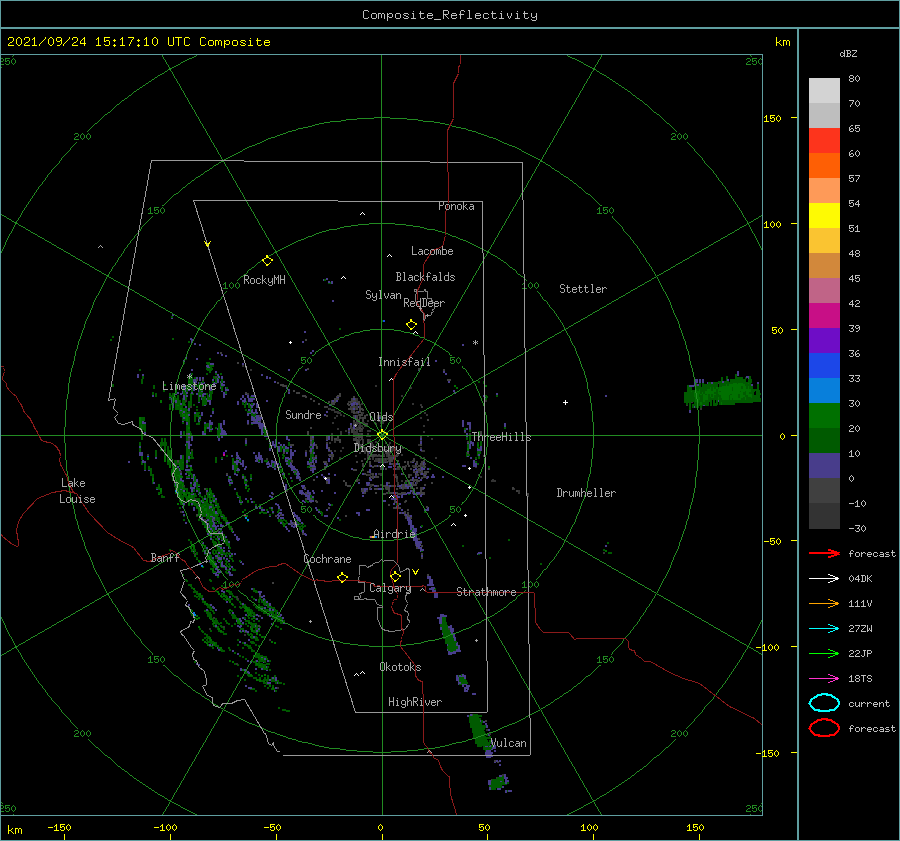
Task: Select the Innisfail label
Action: coord(404,362)
